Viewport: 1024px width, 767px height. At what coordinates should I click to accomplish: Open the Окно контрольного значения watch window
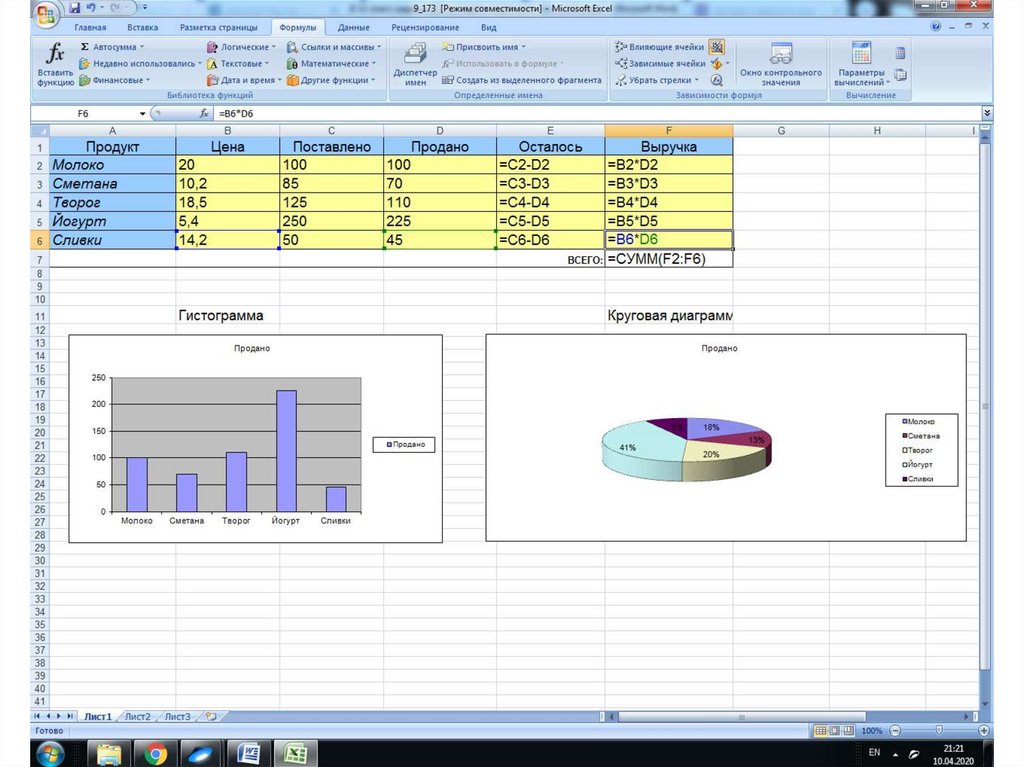point(780,63)
